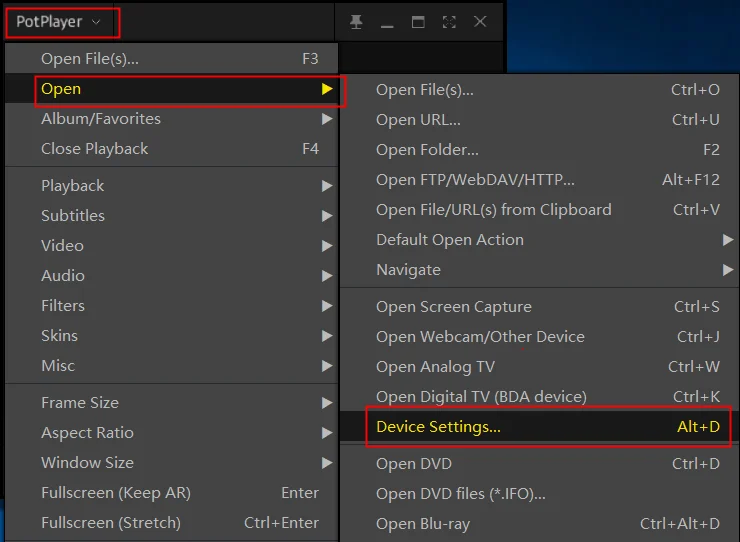Expand the Frame Size submenu
Viewport: 740px width, 542px height.
(172, 403)
